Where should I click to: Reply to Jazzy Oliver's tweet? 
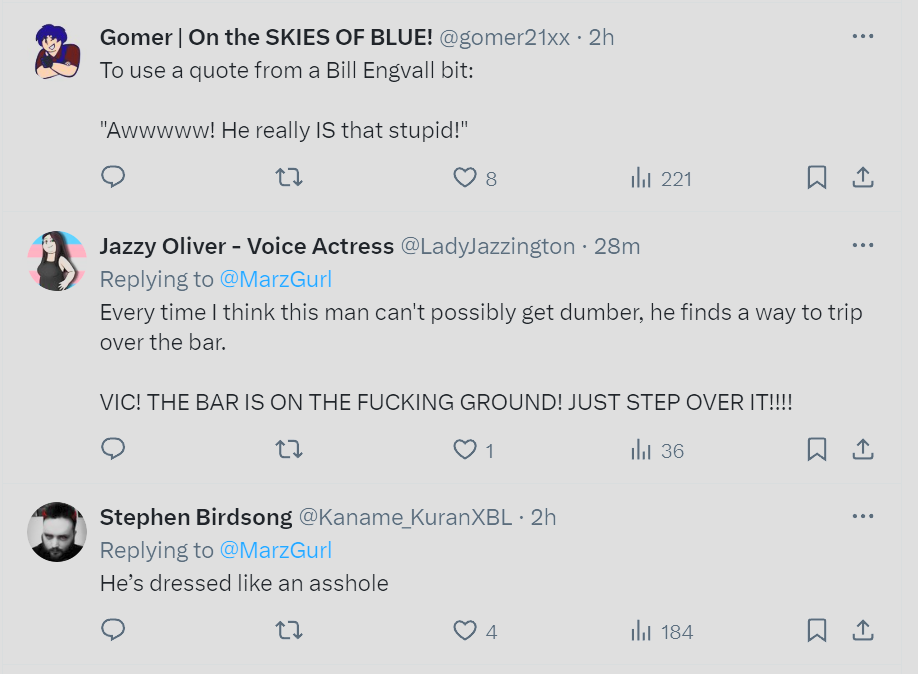click(x=113, y=450)
